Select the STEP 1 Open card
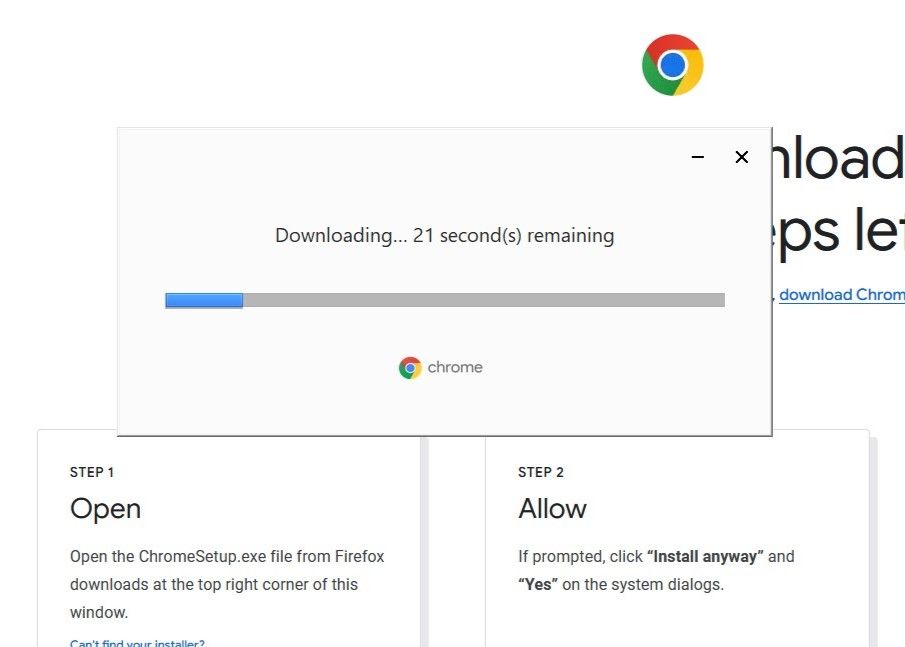Viewport: 905px width, 647px height. point(228,550)
